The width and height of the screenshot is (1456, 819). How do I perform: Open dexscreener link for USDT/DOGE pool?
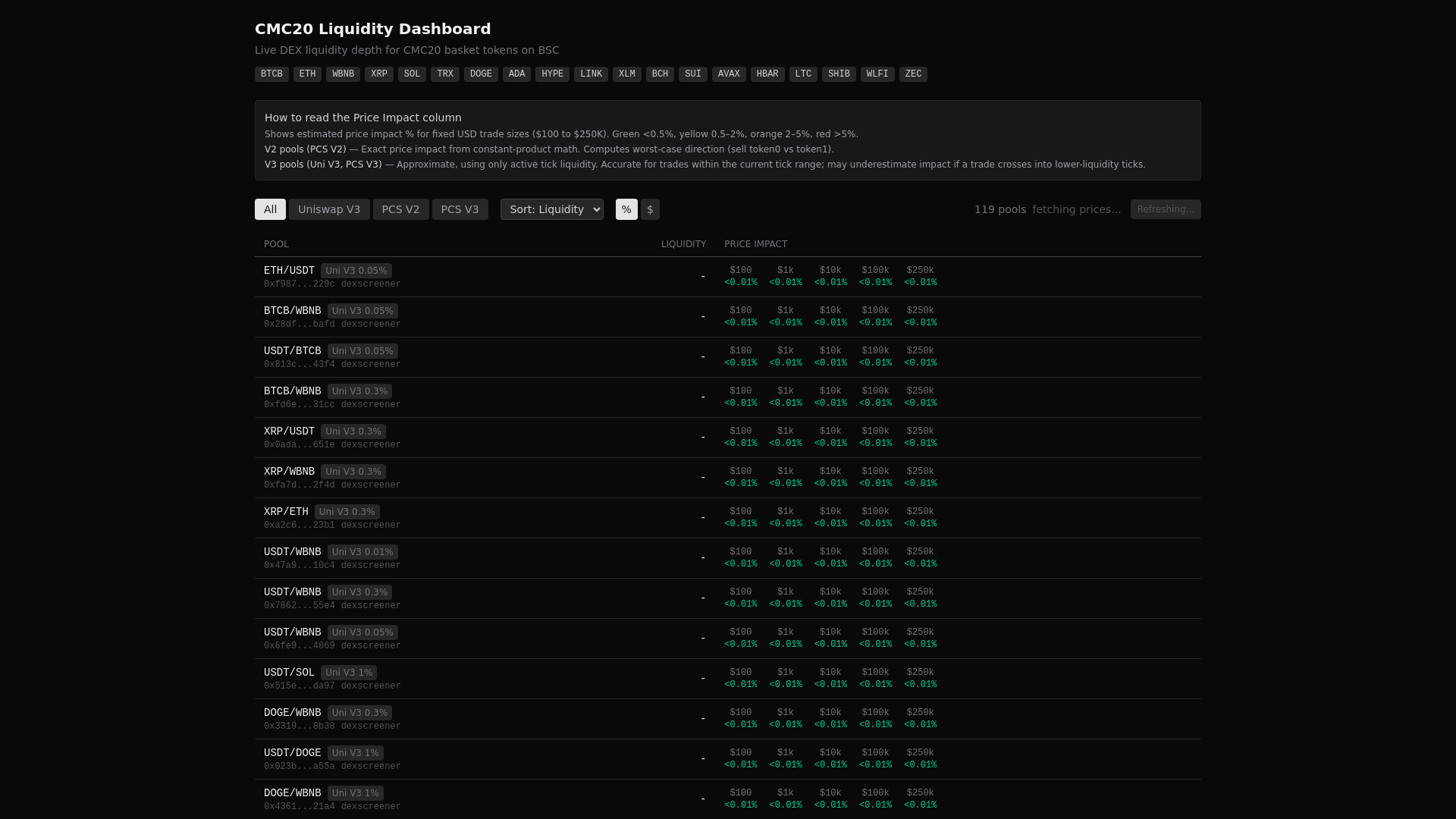click(x=371, y=767)
